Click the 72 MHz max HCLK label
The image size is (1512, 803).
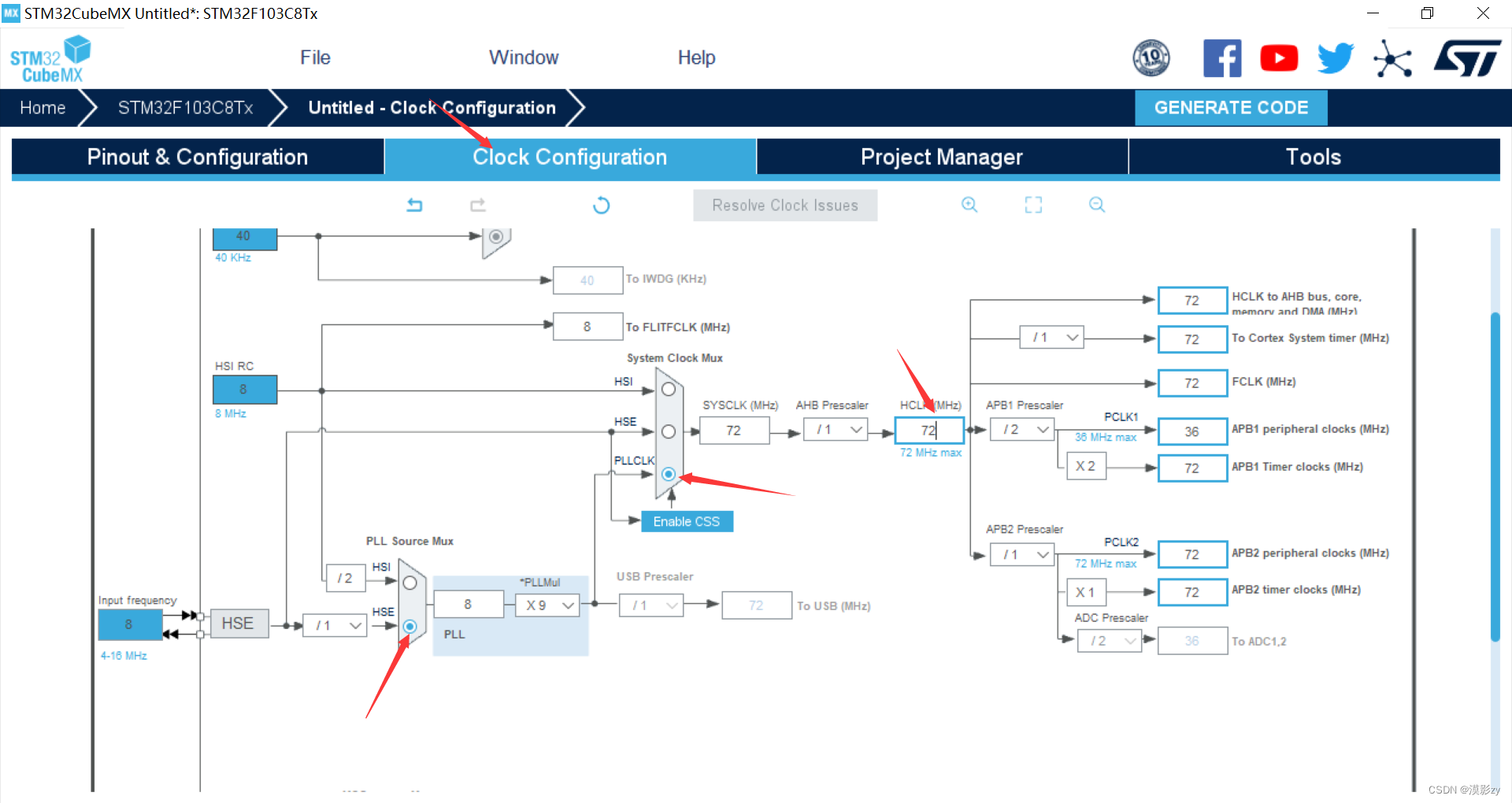[931, 453]
